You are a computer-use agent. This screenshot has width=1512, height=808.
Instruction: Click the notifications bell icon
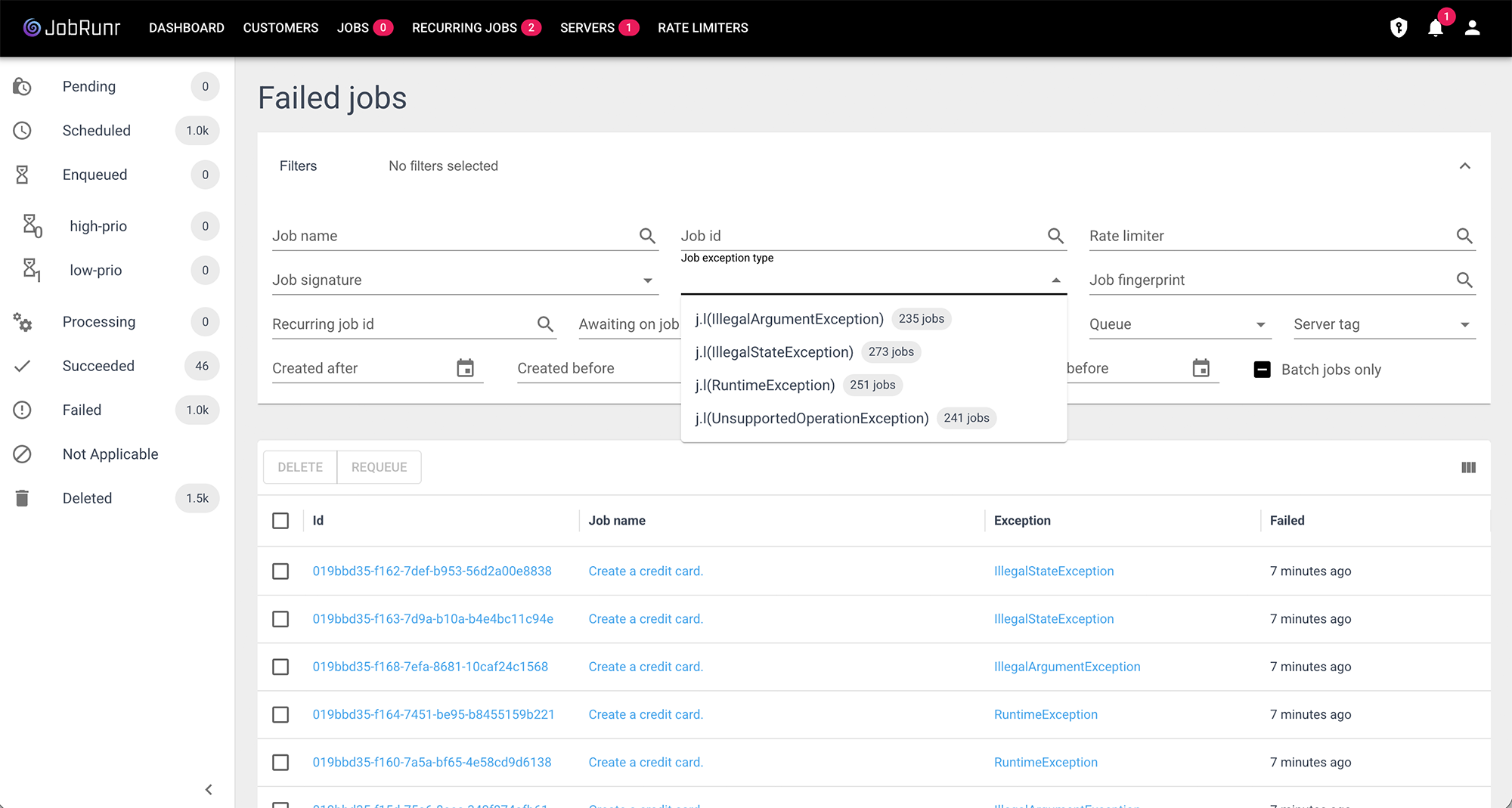point(1435,29)
